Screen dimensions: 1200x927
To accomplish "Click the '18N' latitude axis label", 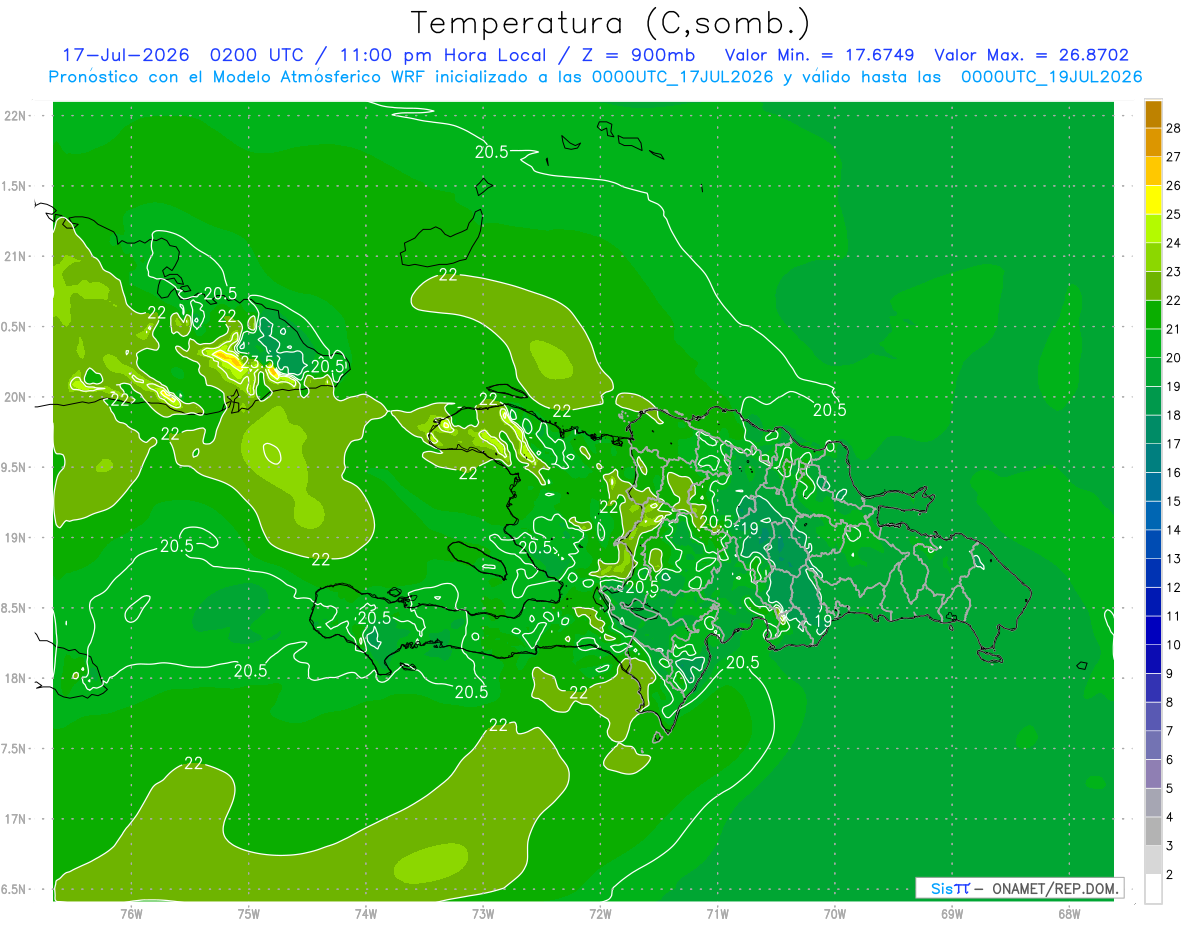I will [x=15, y=678].
